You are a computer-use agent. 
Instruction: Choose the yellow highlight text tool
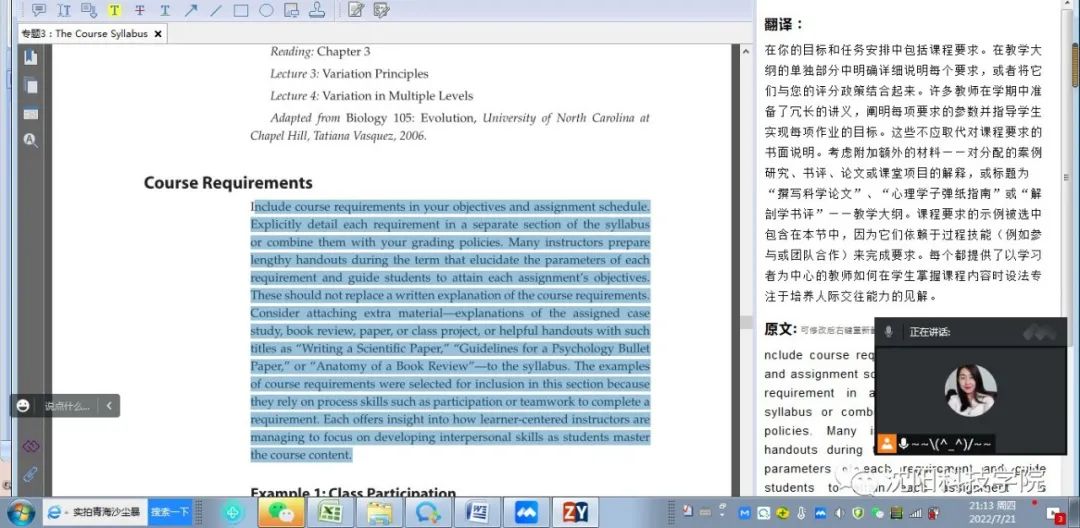[x=114, y=10]
